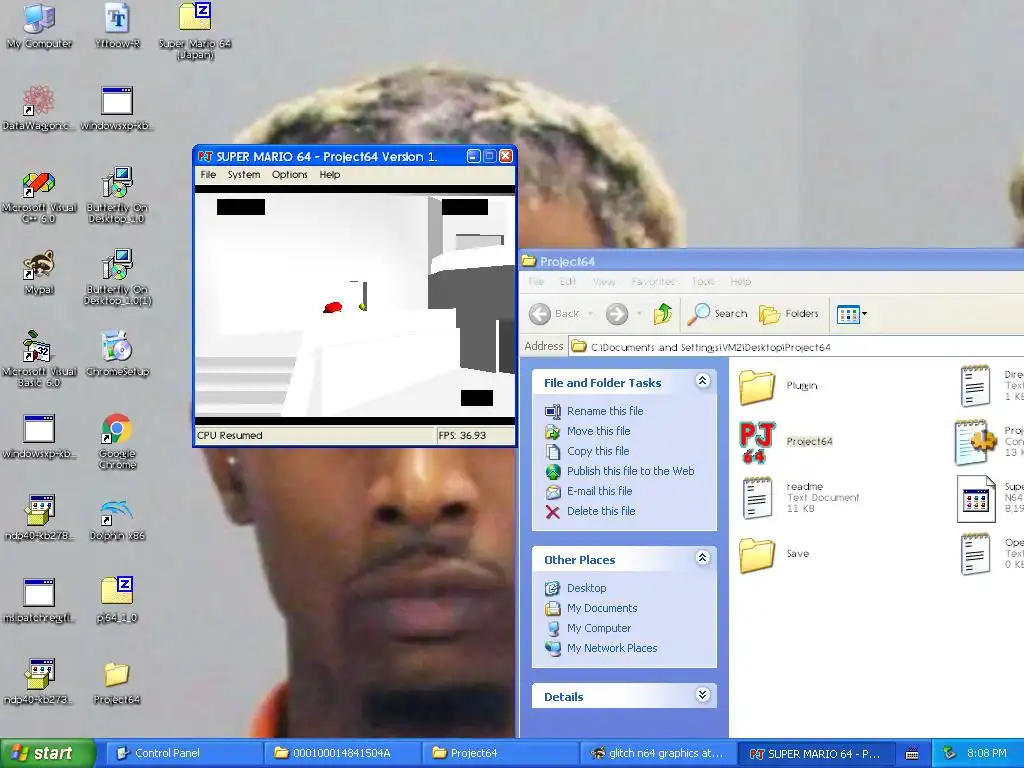Open File menu in Project64 emulator
The image size is (1024, 768).
pyautogui.click(x=208, y=175)
